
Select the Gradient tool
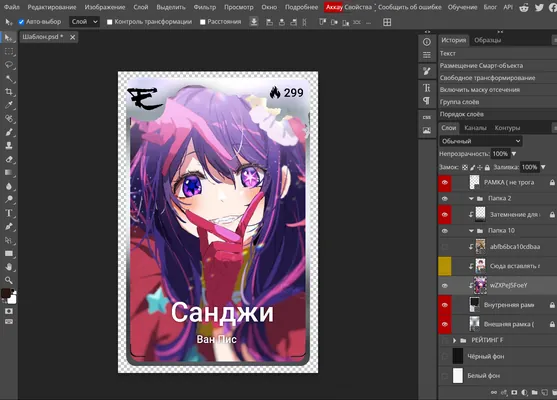pyautogui.click(x=9, y=173)
